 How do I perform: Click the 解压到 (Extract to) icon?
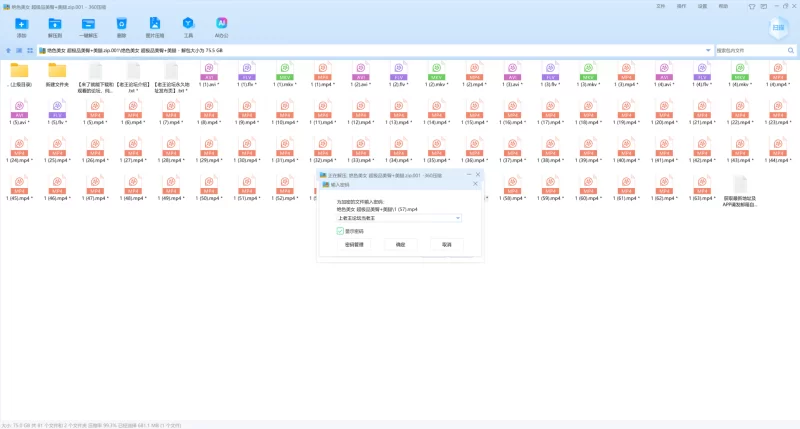pos(55,26)
